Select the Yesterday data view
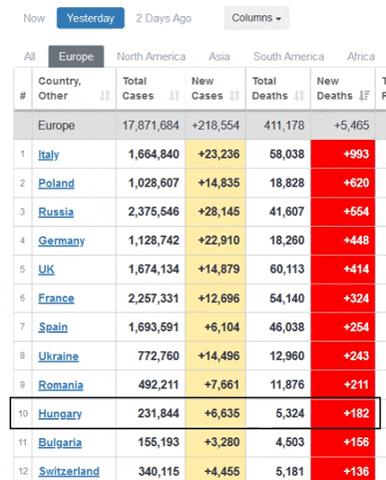Screen dimensions: 386x480 click(90, 18)
